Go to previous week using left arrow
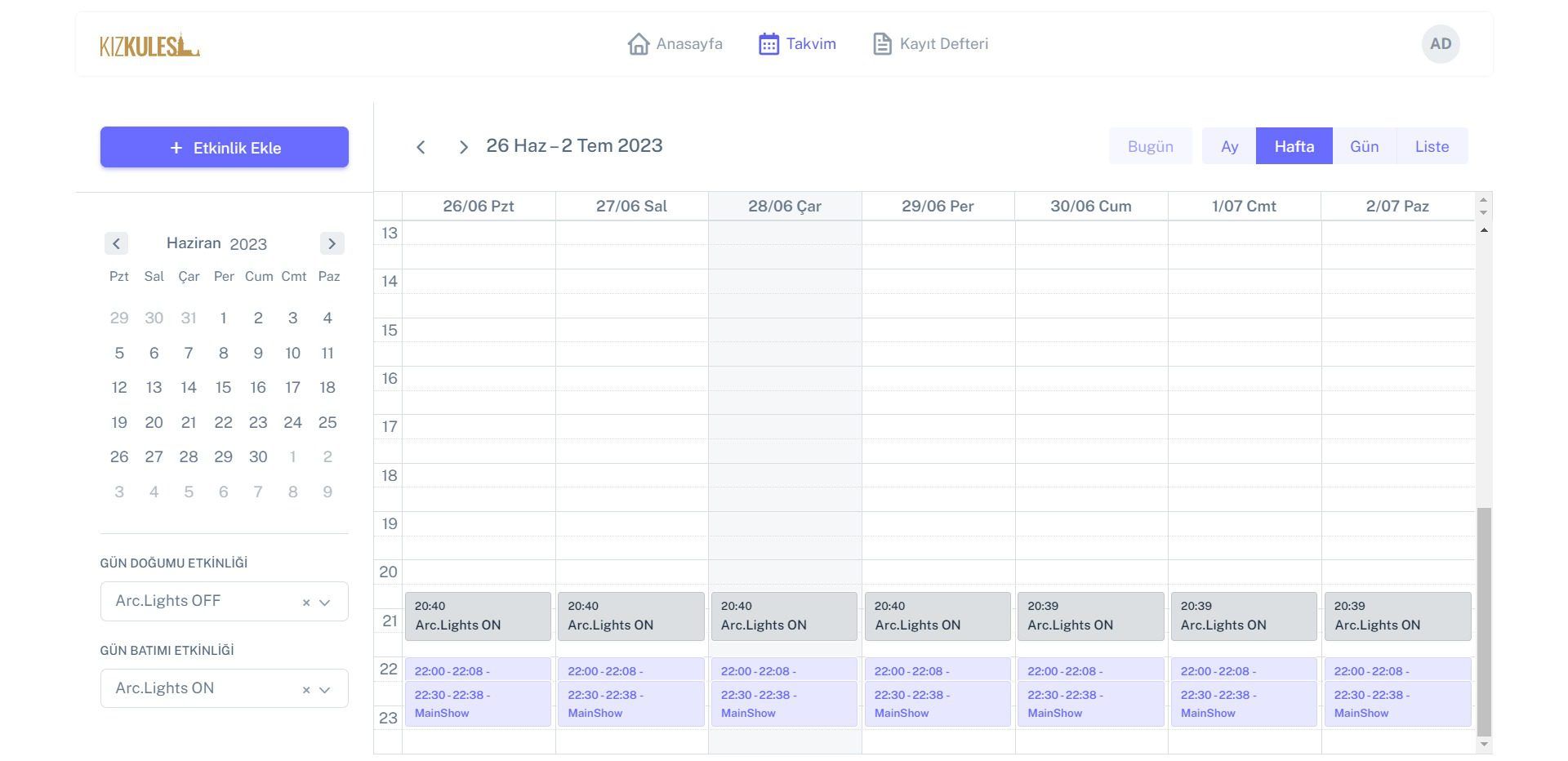 point(421,147)
